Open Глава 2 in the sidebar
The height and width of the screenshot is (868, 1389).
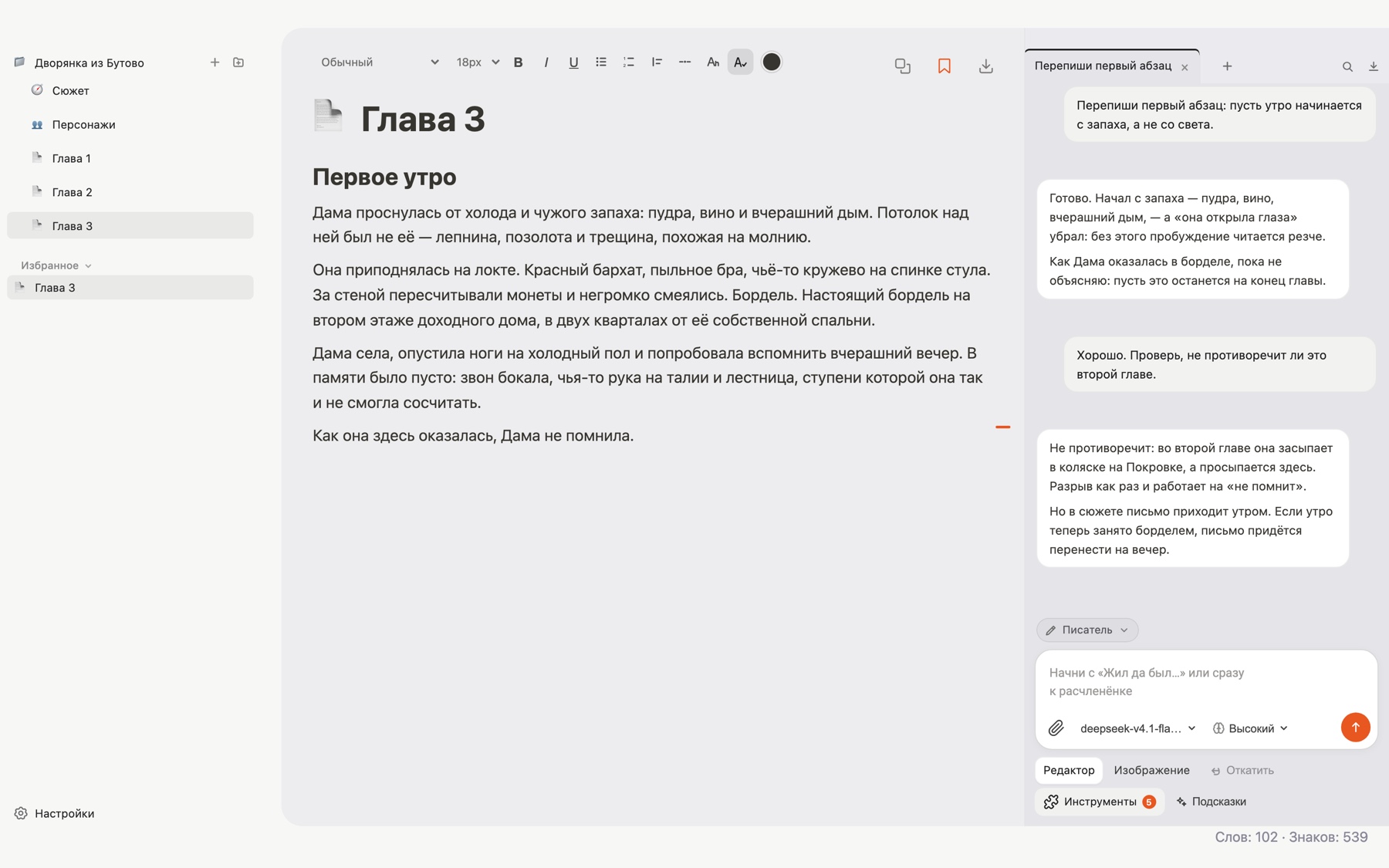130,193
